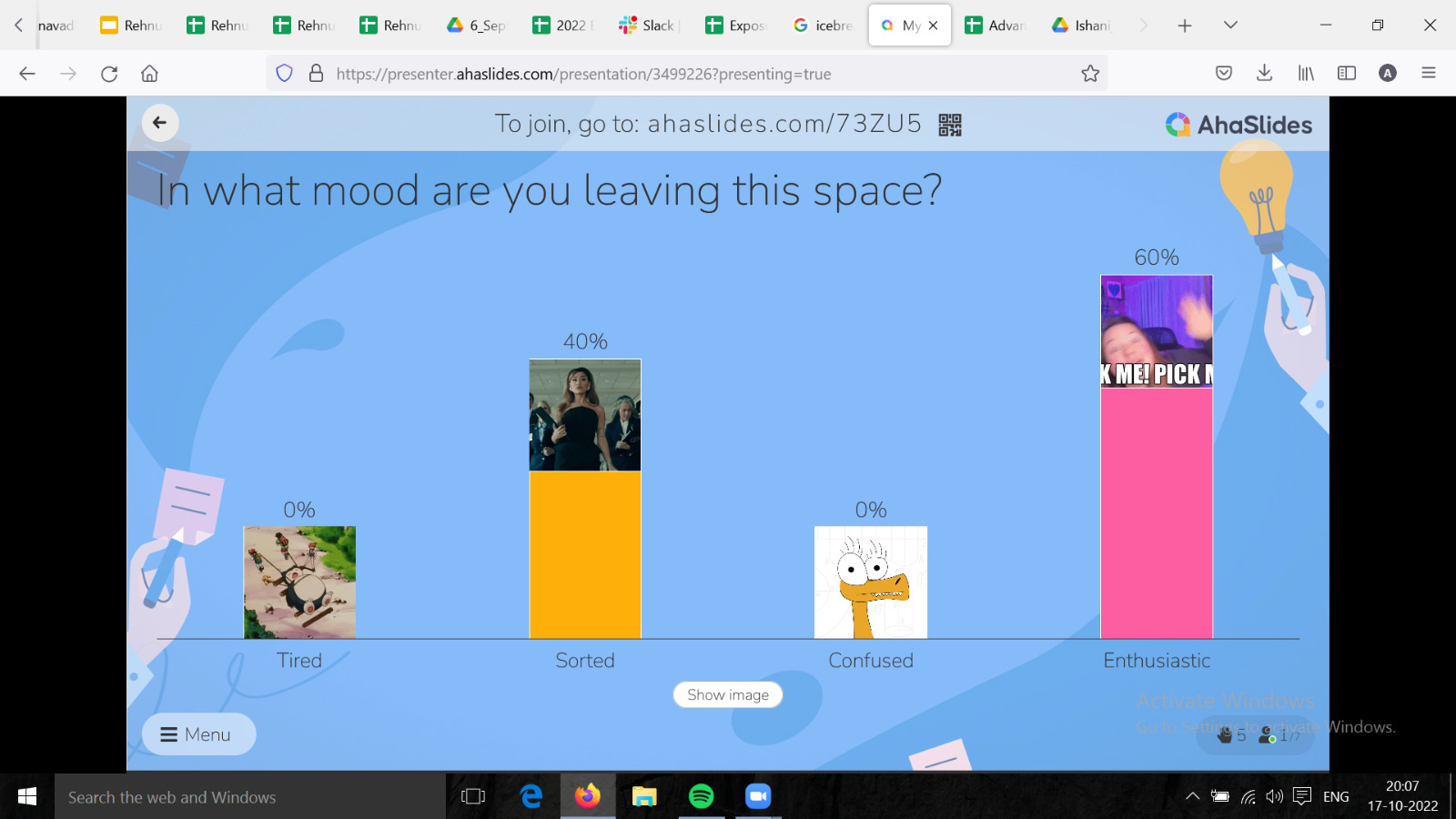This screenshot has width=1456, height=819.
Task: Open Spotify from taskbar
Action: pos(701,797)
